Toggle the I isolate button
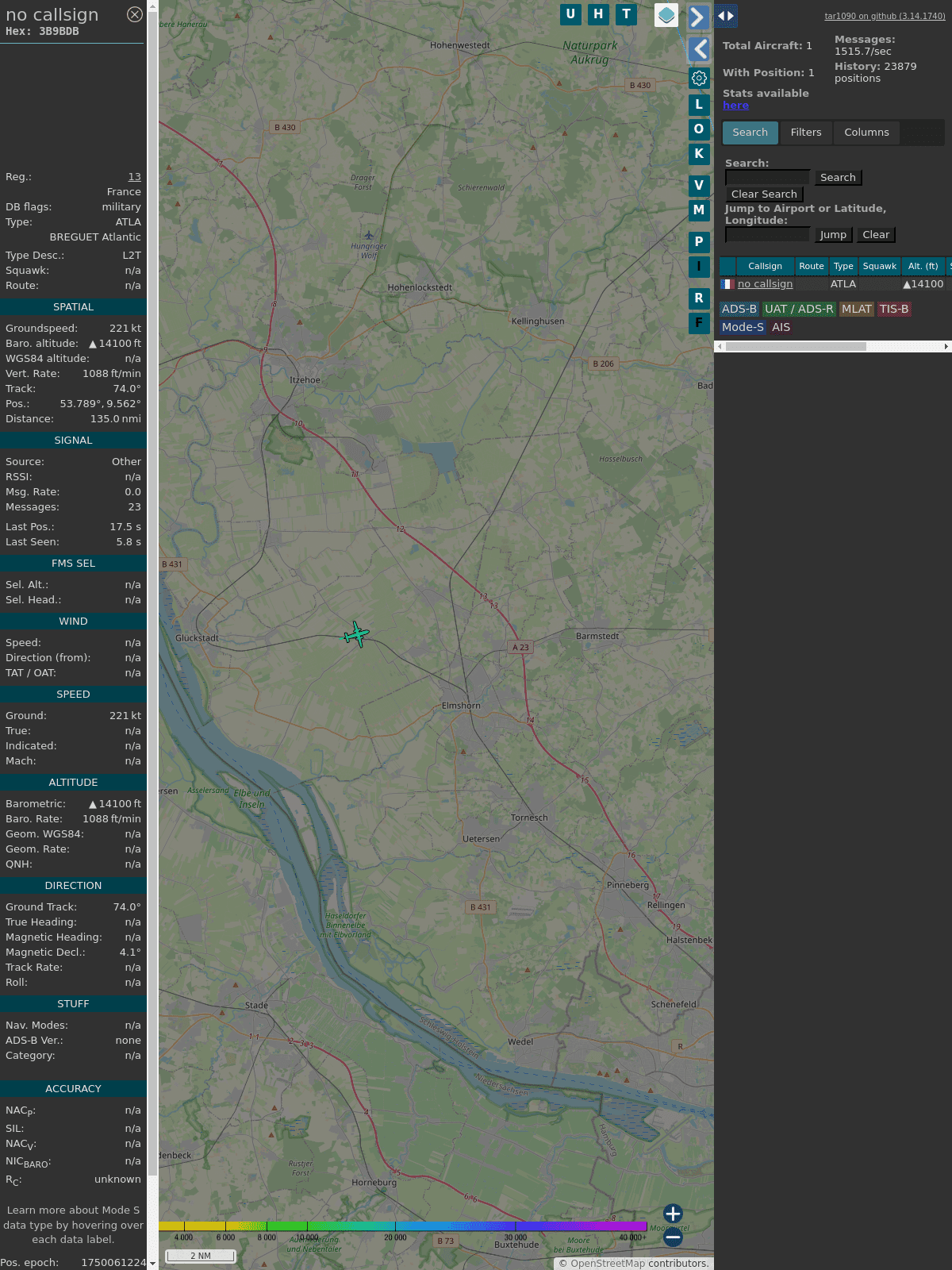952x1270 pixels. click(699, 267)
